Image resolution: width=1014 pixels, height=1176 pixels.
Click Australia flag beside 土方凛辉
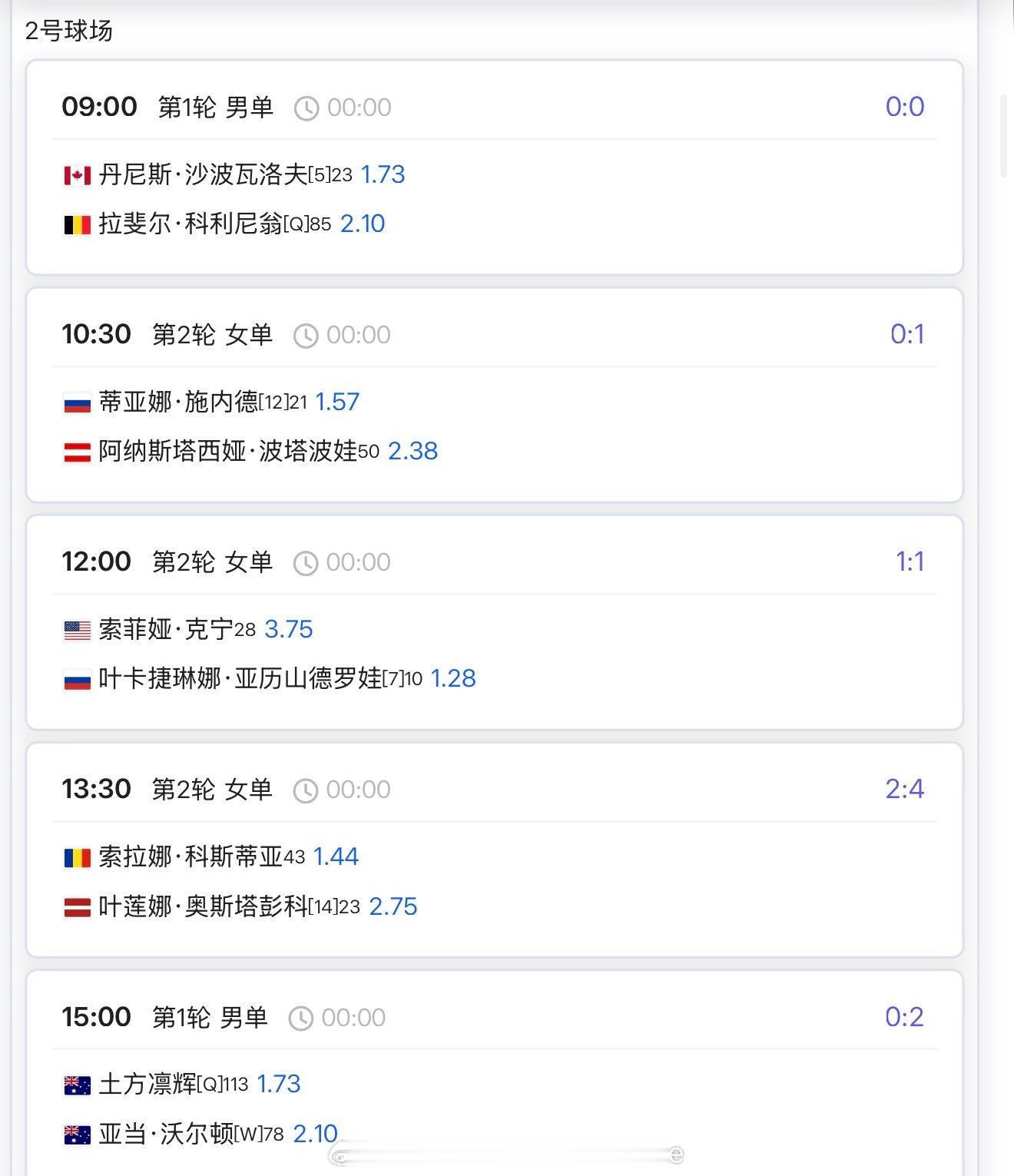tap(77, 1085)
